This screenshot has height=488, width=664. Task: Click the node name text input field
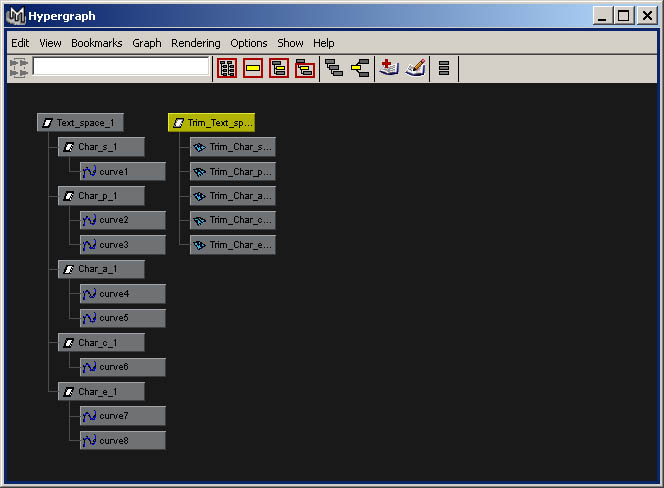(121, 67)
